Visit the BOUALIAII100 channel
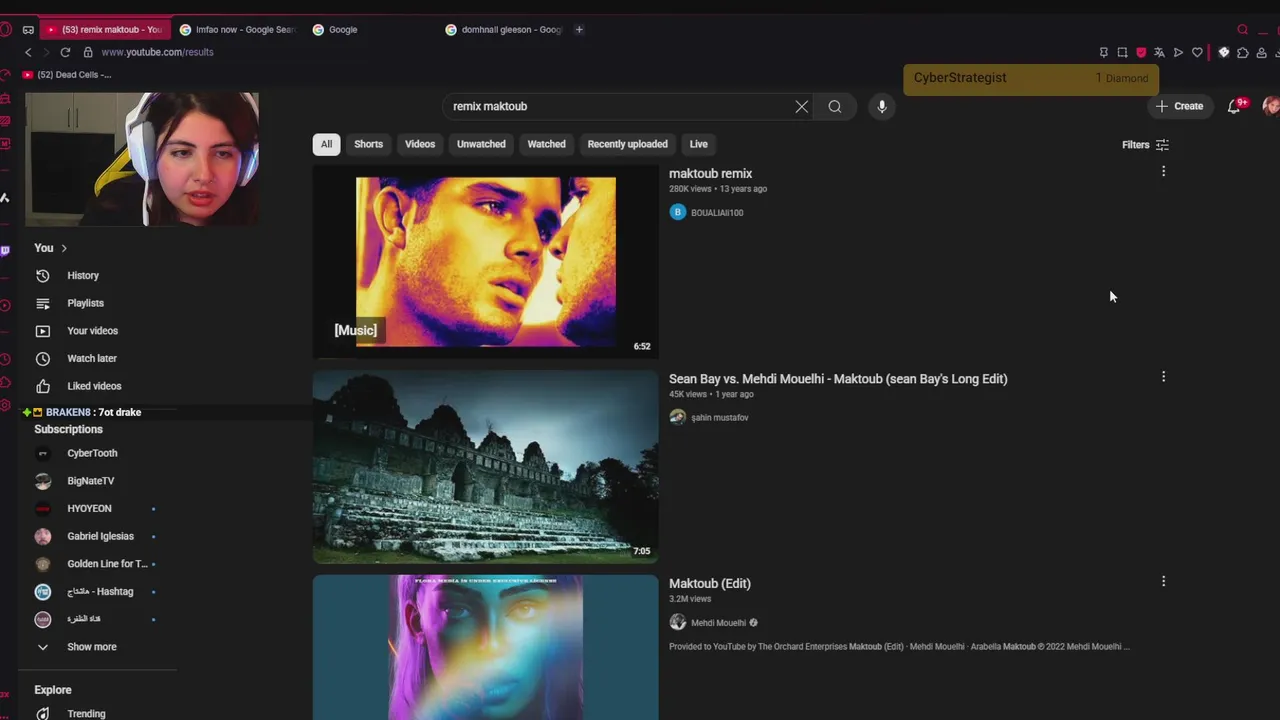Viewport: 1280px width, 720px height. tap(717, 213)
